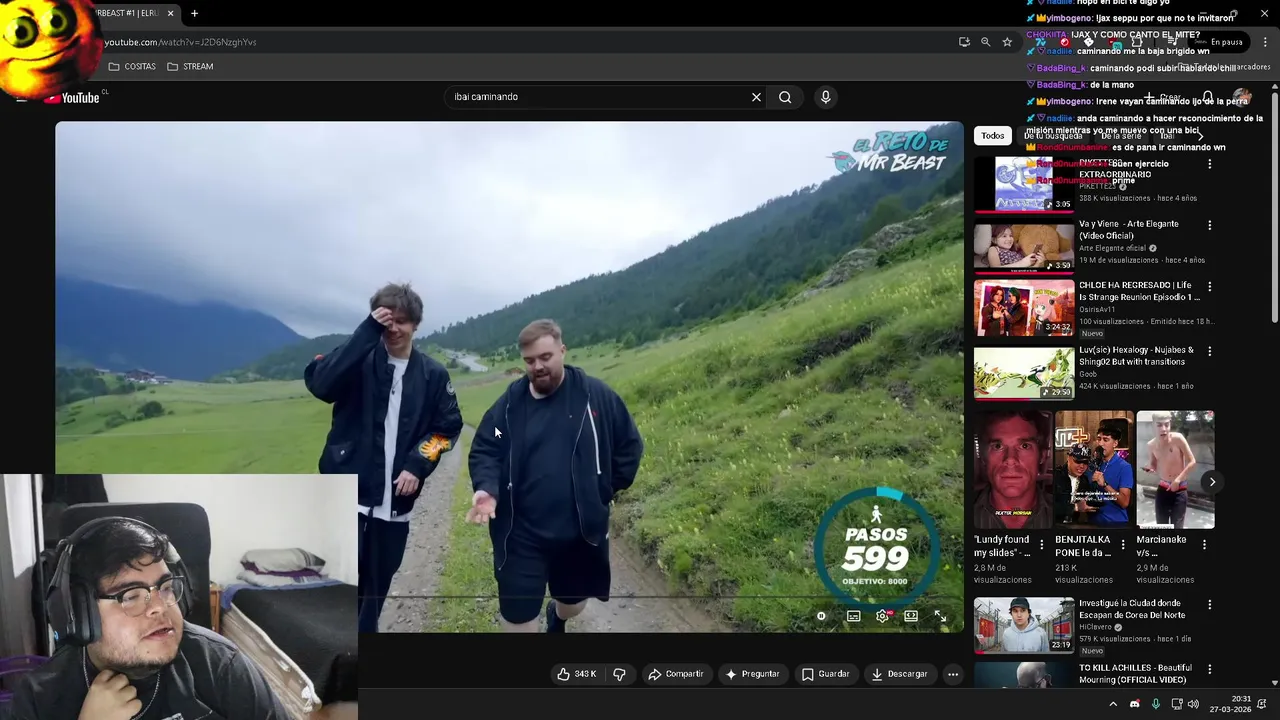Open the 'CHLOE HA REGRESADO' video thumbnail

(x=1024, y=308)
